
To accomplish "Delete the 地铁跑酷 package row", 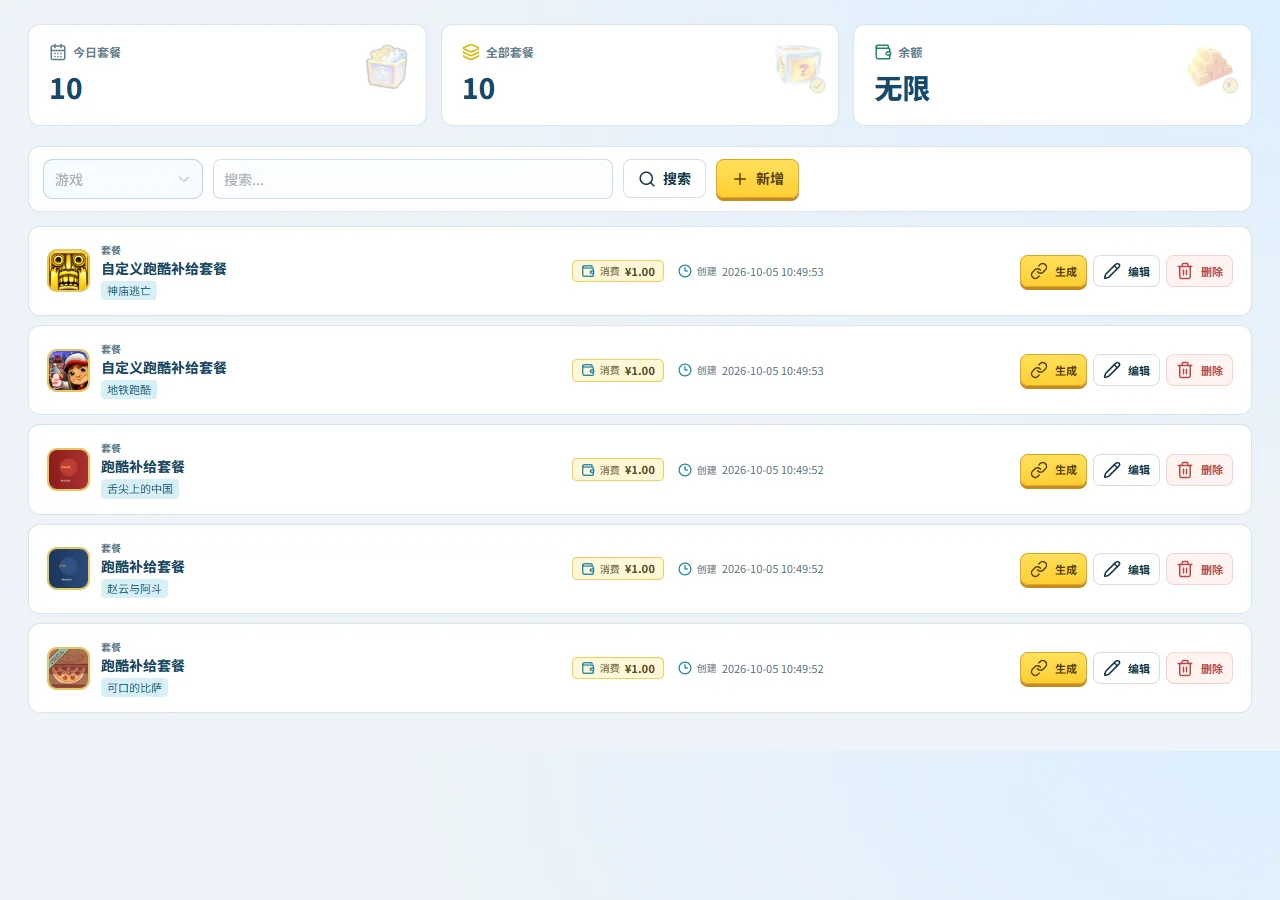I will (x=1199, y=370).
